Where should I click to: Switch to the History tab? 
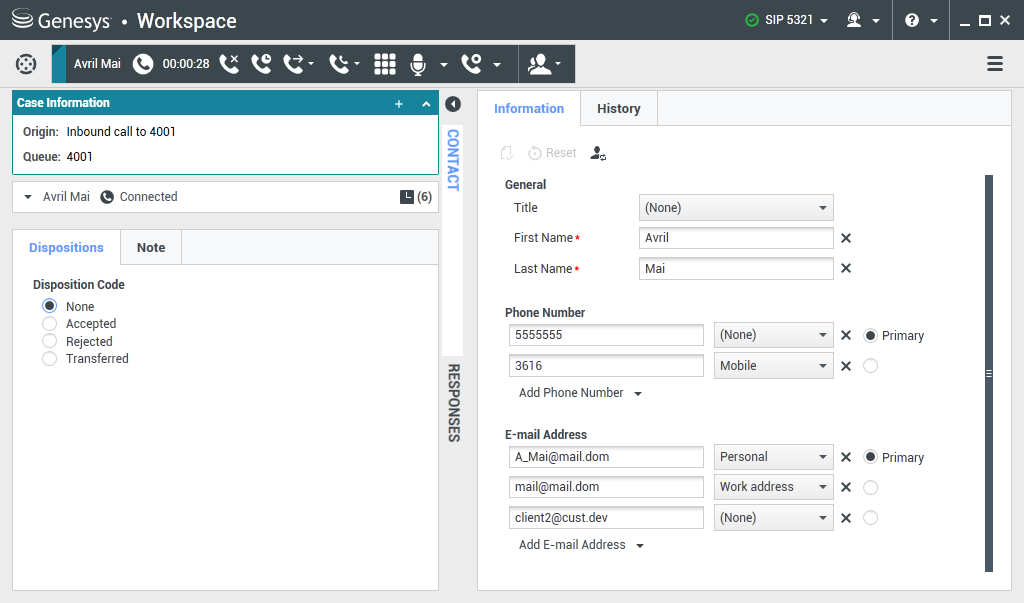[618, 108]
